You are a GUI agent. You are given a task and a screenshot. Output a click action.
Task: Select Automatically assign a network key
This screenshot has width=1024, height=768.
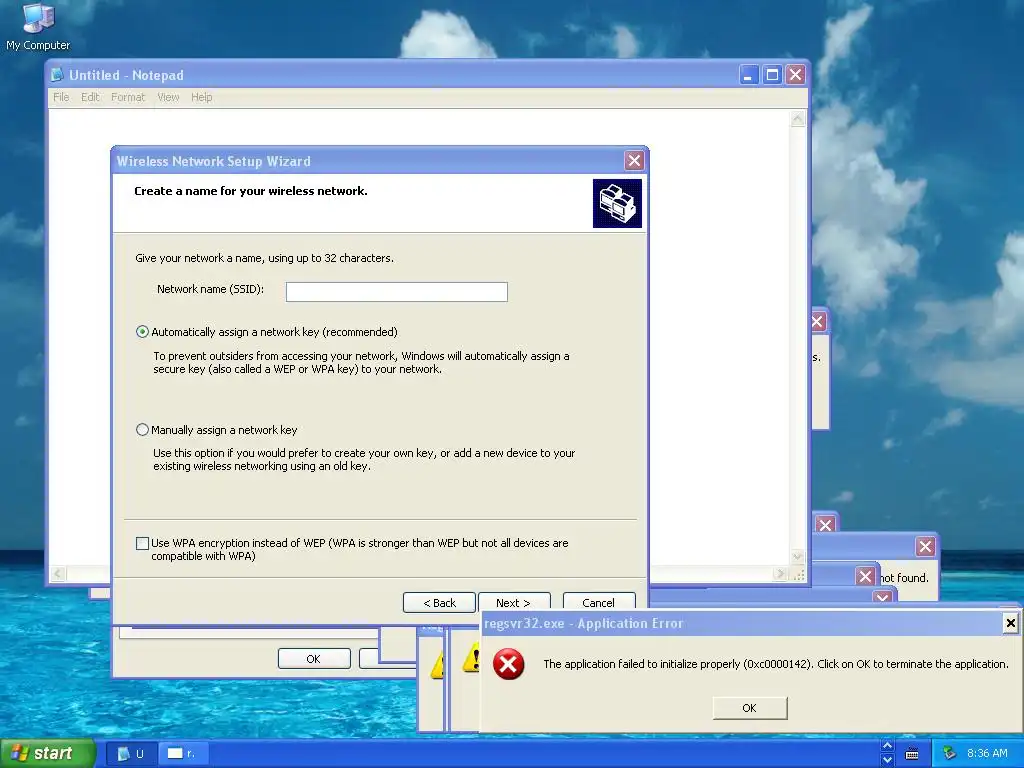pyautogui.click(x=142, y=332)
